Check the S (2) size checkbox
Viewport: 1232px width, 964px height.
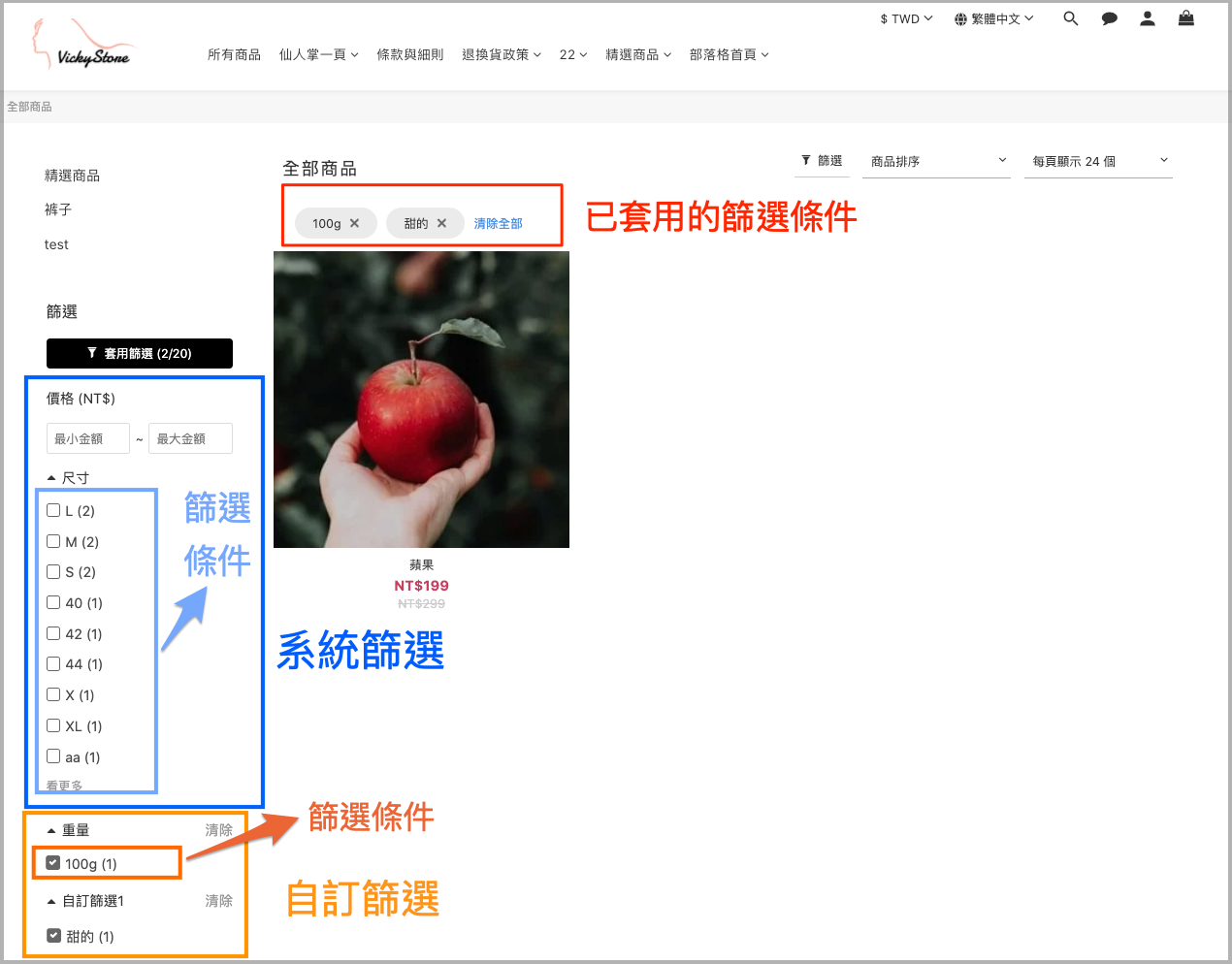(53, 571)
